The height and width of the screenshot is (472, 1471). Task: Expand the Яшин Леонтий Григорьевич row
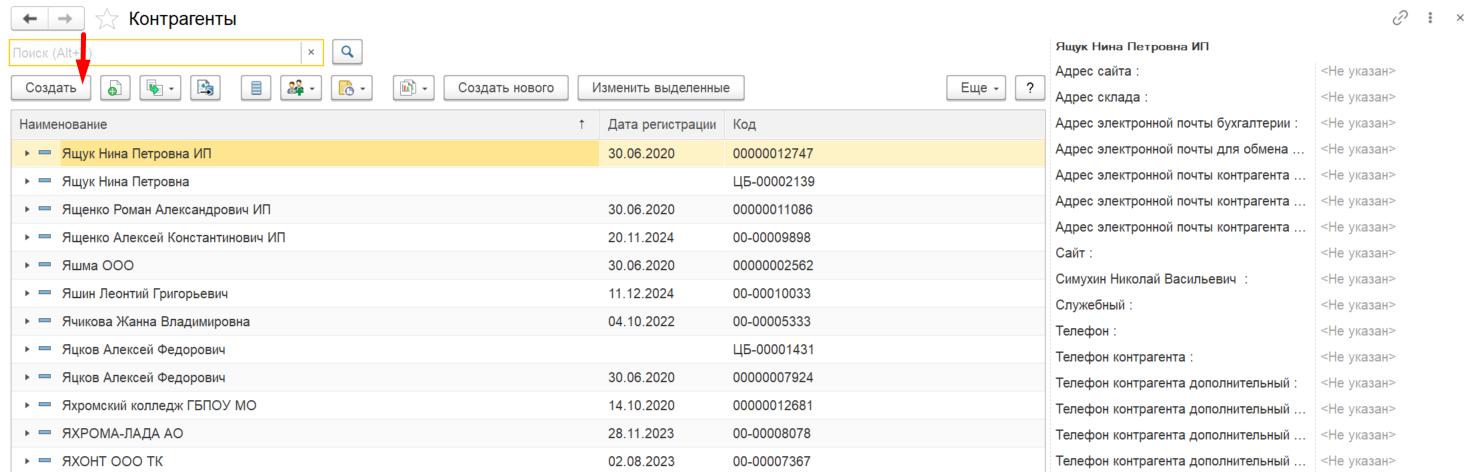(27, 294)
